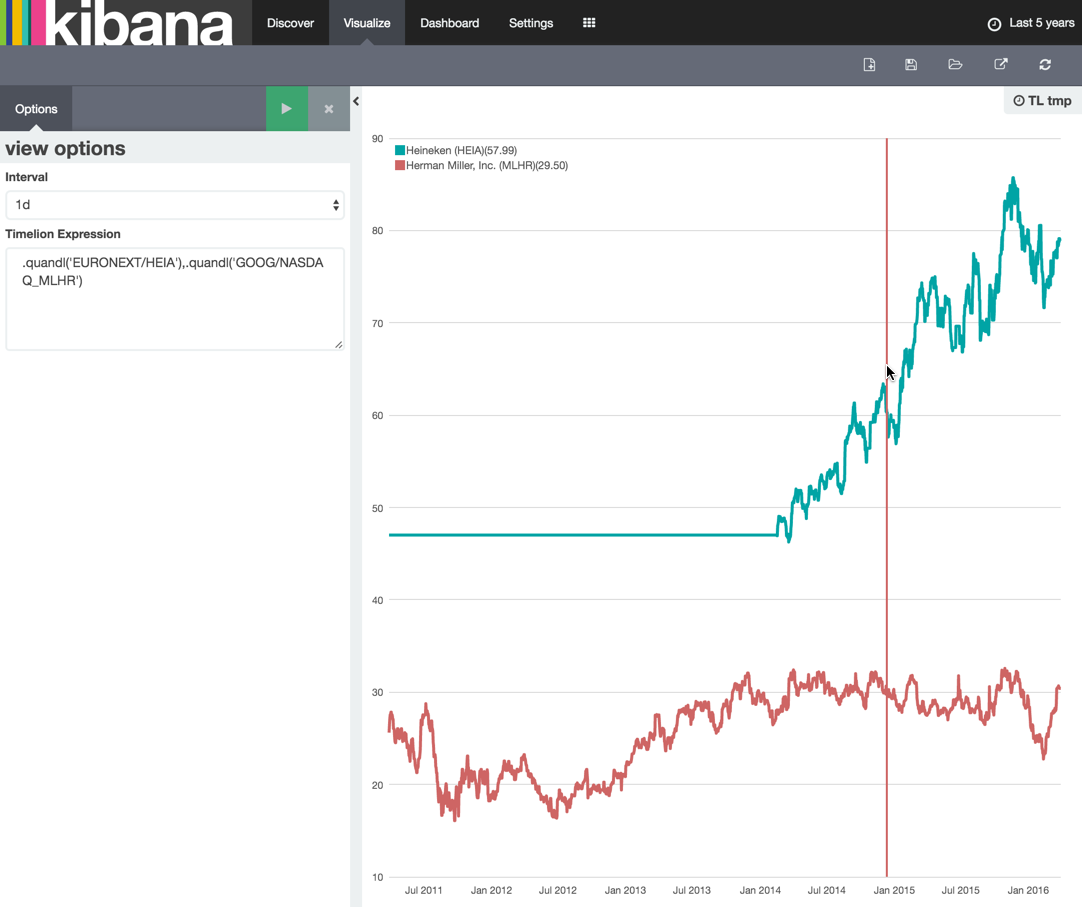1082x907 pixels.
Task: Discard changes with the gray X button
Action: click(328, 109)
